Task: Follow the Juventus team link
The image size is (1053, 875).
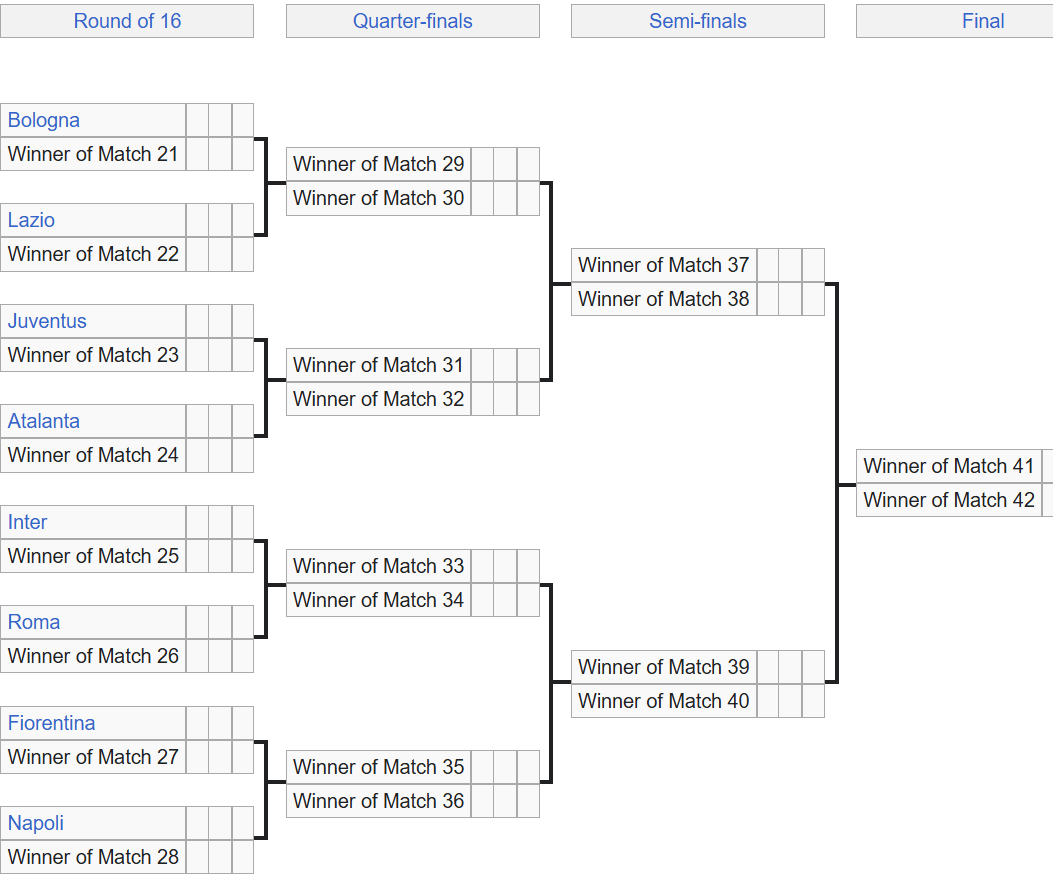Action: [x=47, y=321]
